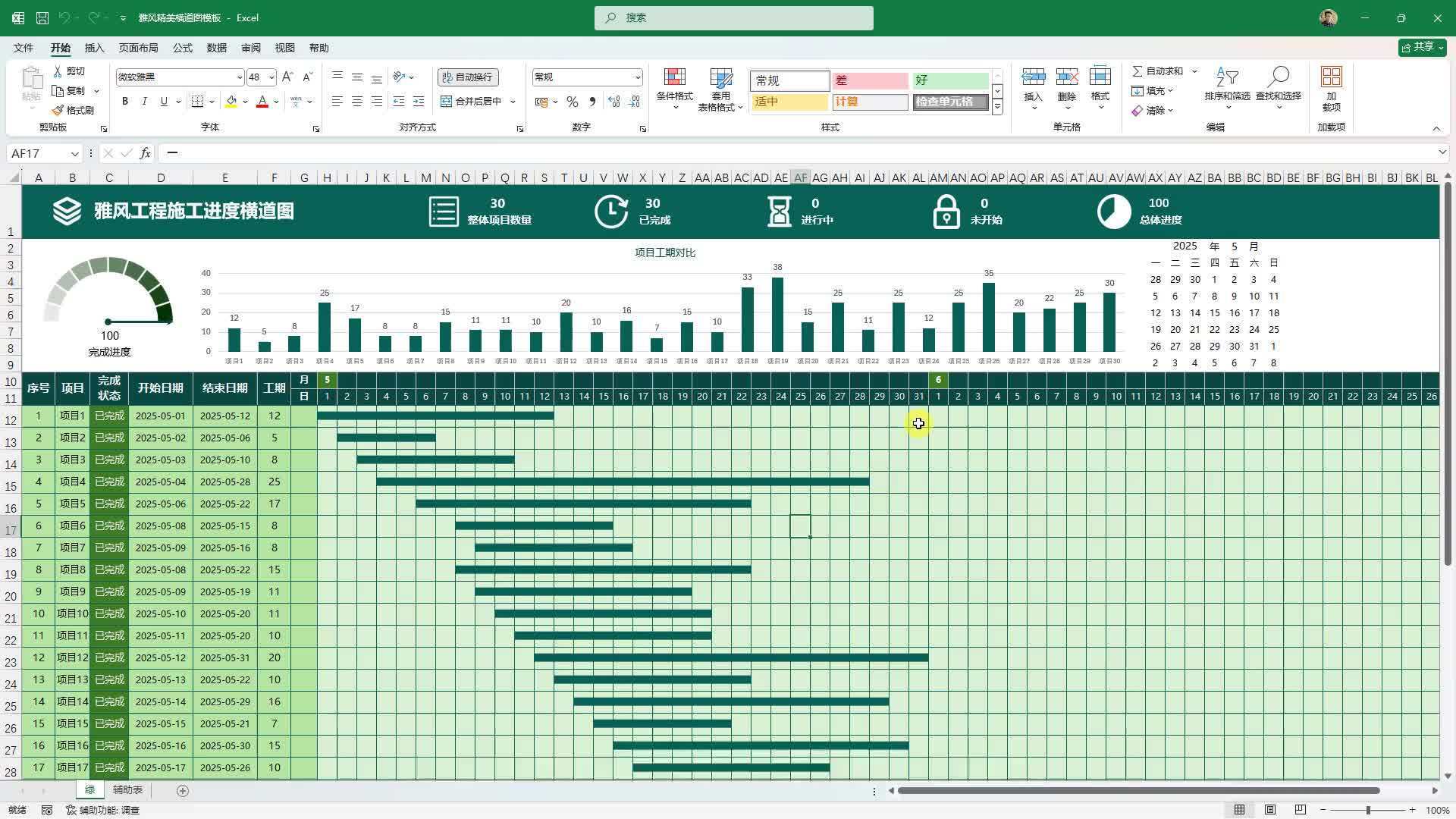Toggle Italic text formatting

coord(144,102)
